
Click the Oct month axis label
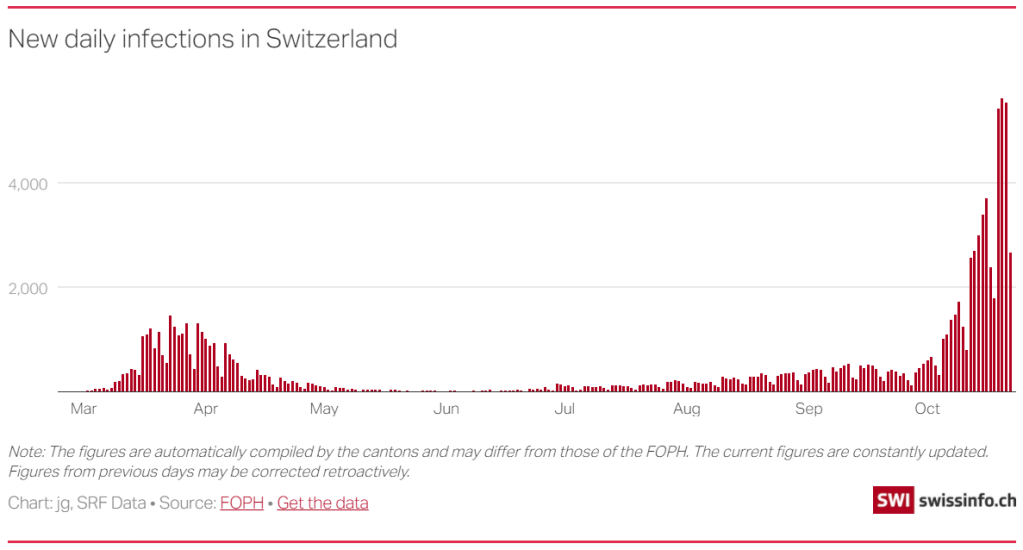(927, 409)
